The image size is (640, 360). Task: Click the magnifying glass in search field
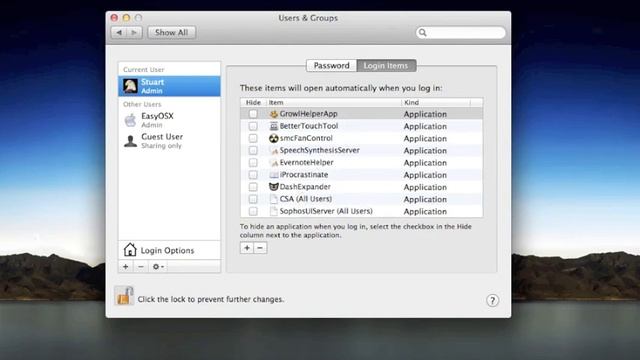pos(422,33)
